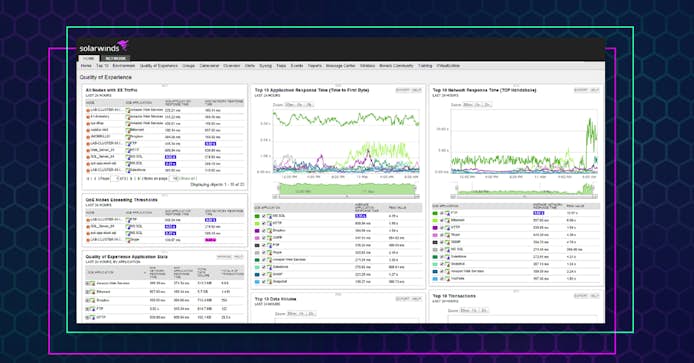Expand HTTP row in Application Stats
Screen dimensions: 694x363
(88, 317)
